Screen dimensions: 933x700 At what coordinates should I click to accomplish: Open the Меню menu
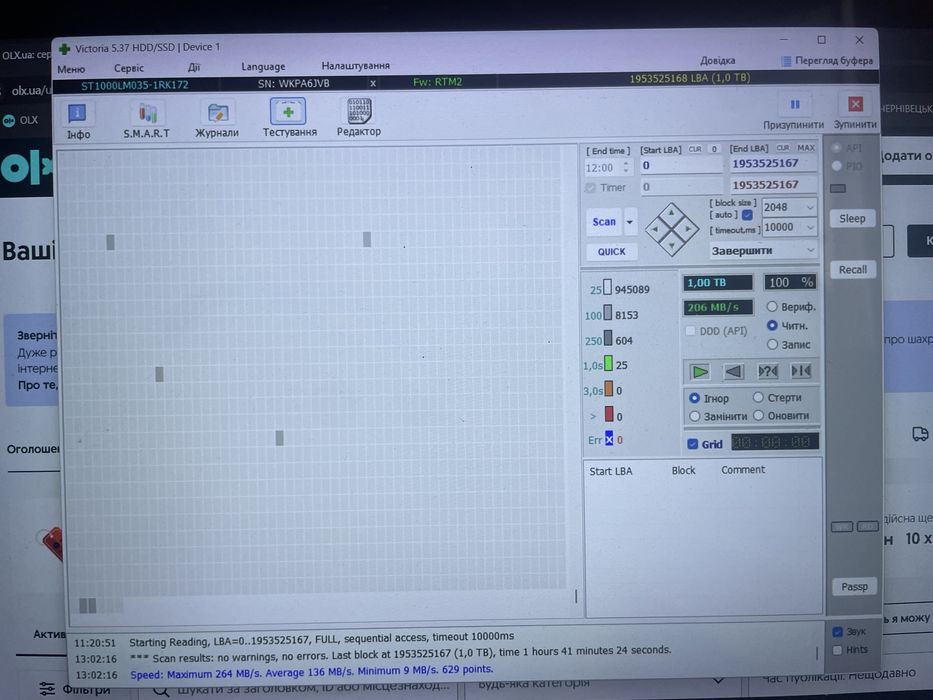click(71, 69)
